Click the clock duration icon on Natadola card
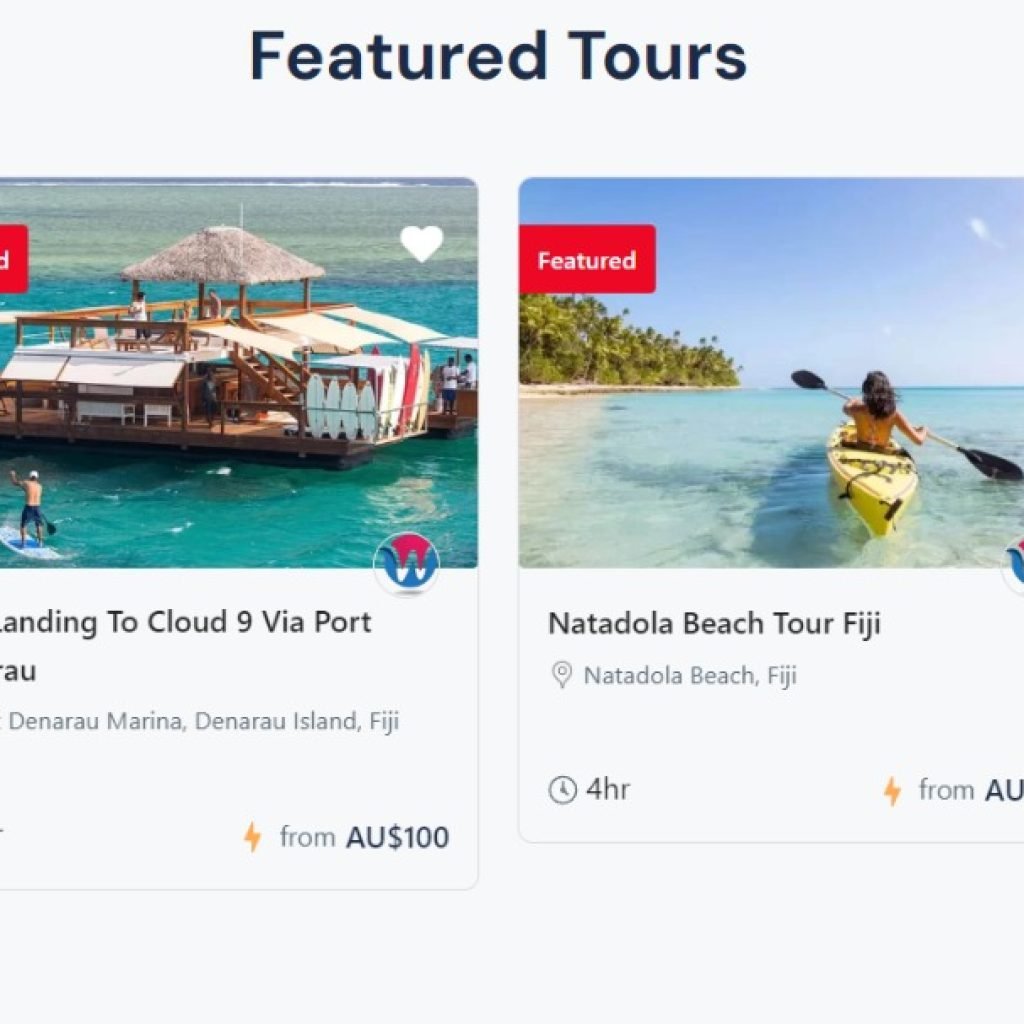 coord(563,790)
